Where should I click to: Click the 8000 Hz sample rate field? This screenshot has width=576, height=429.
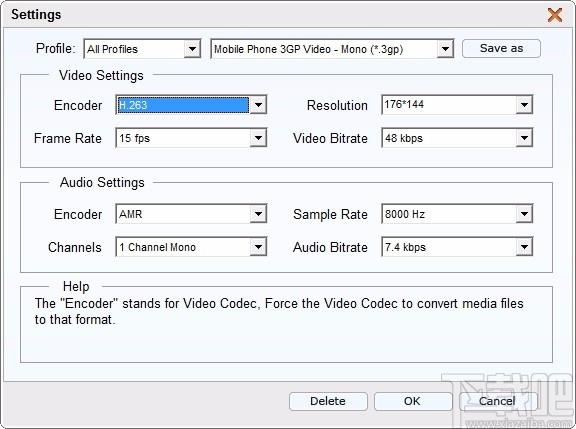(x=449, y=214)
